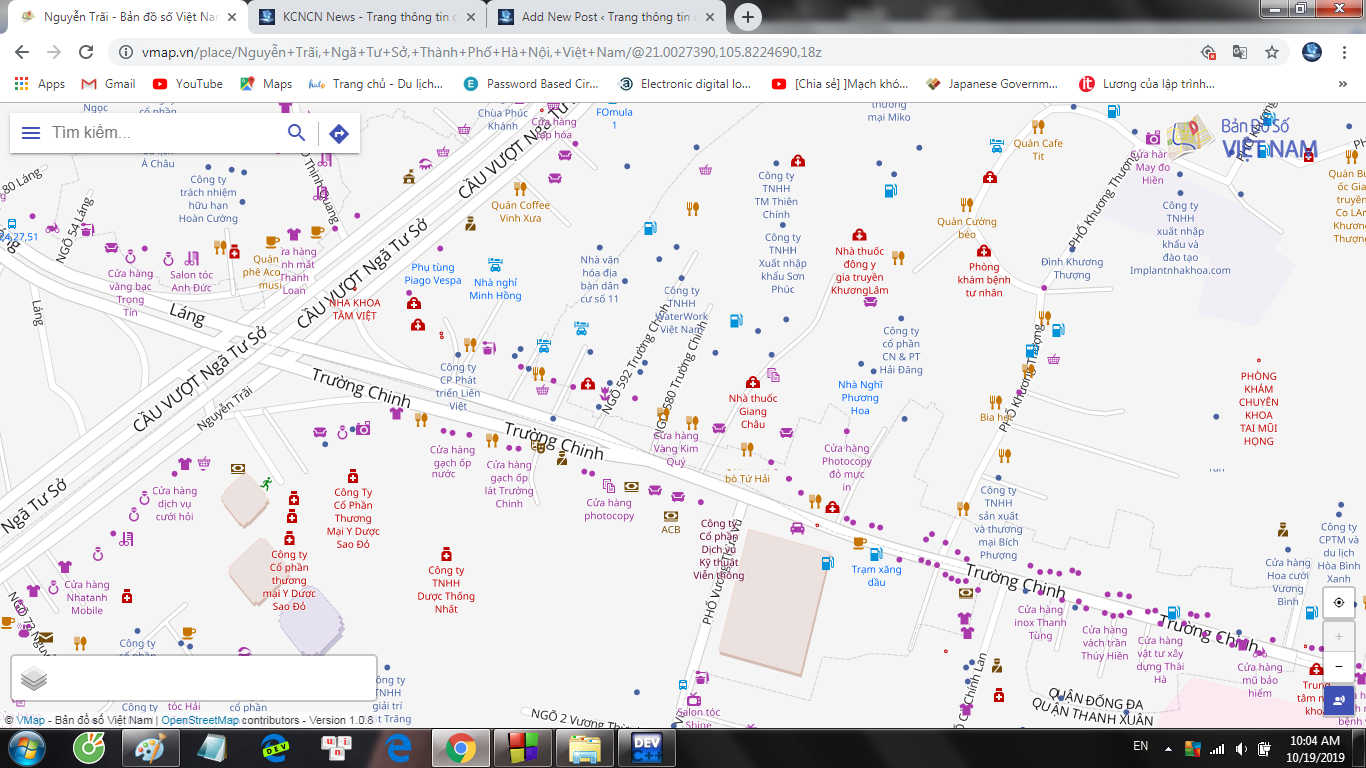Click the locate-me crosshair button

point(1339,602)
